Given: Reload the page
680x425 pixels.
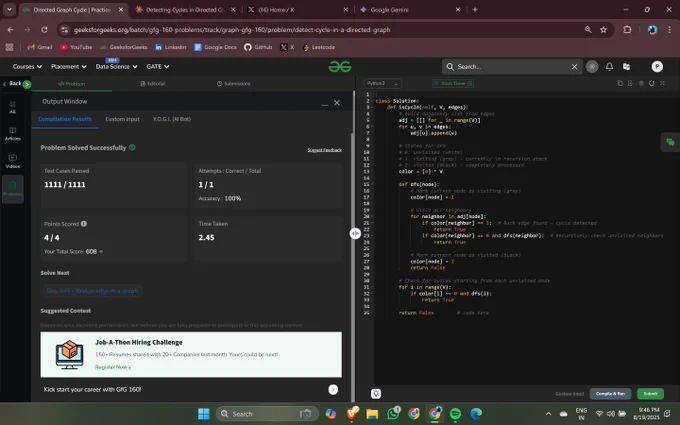Looking at the screenshot, I should (44, 29).
